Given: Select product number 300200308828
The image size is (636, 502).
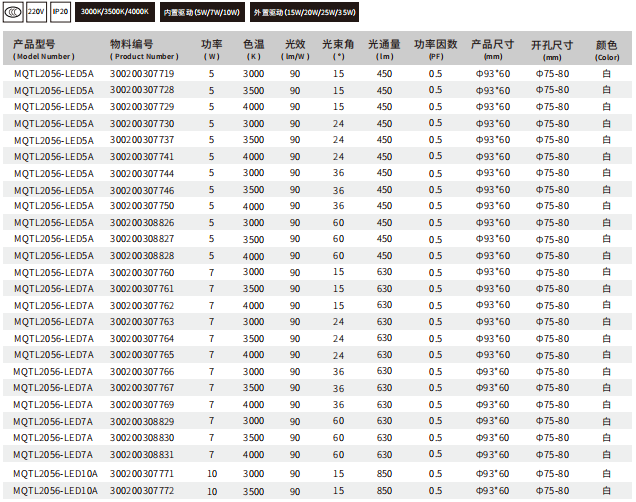Looking at the screenshot, I should (142, 256).
